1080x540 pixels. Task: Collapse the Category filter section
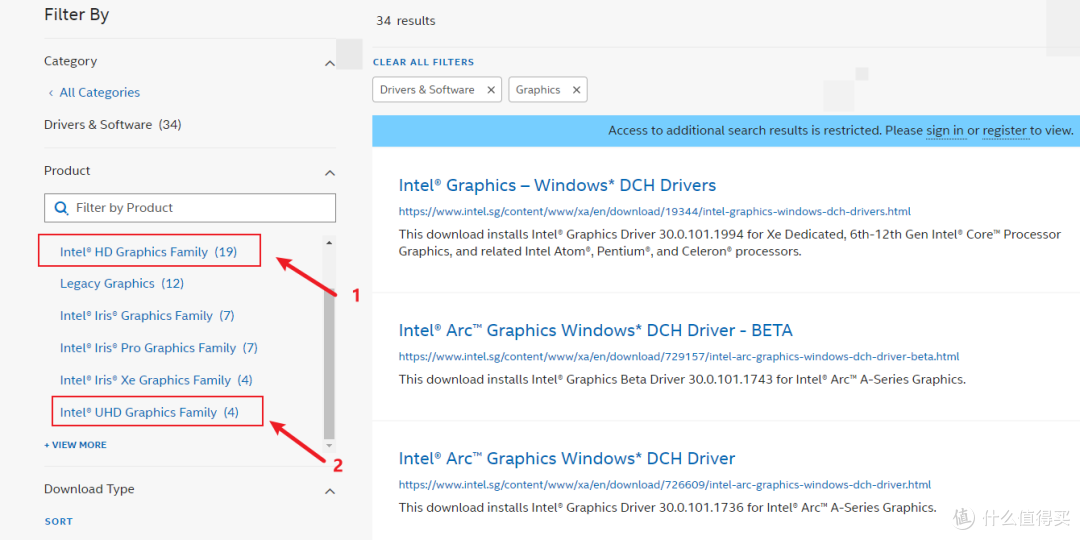coord(330,64)
